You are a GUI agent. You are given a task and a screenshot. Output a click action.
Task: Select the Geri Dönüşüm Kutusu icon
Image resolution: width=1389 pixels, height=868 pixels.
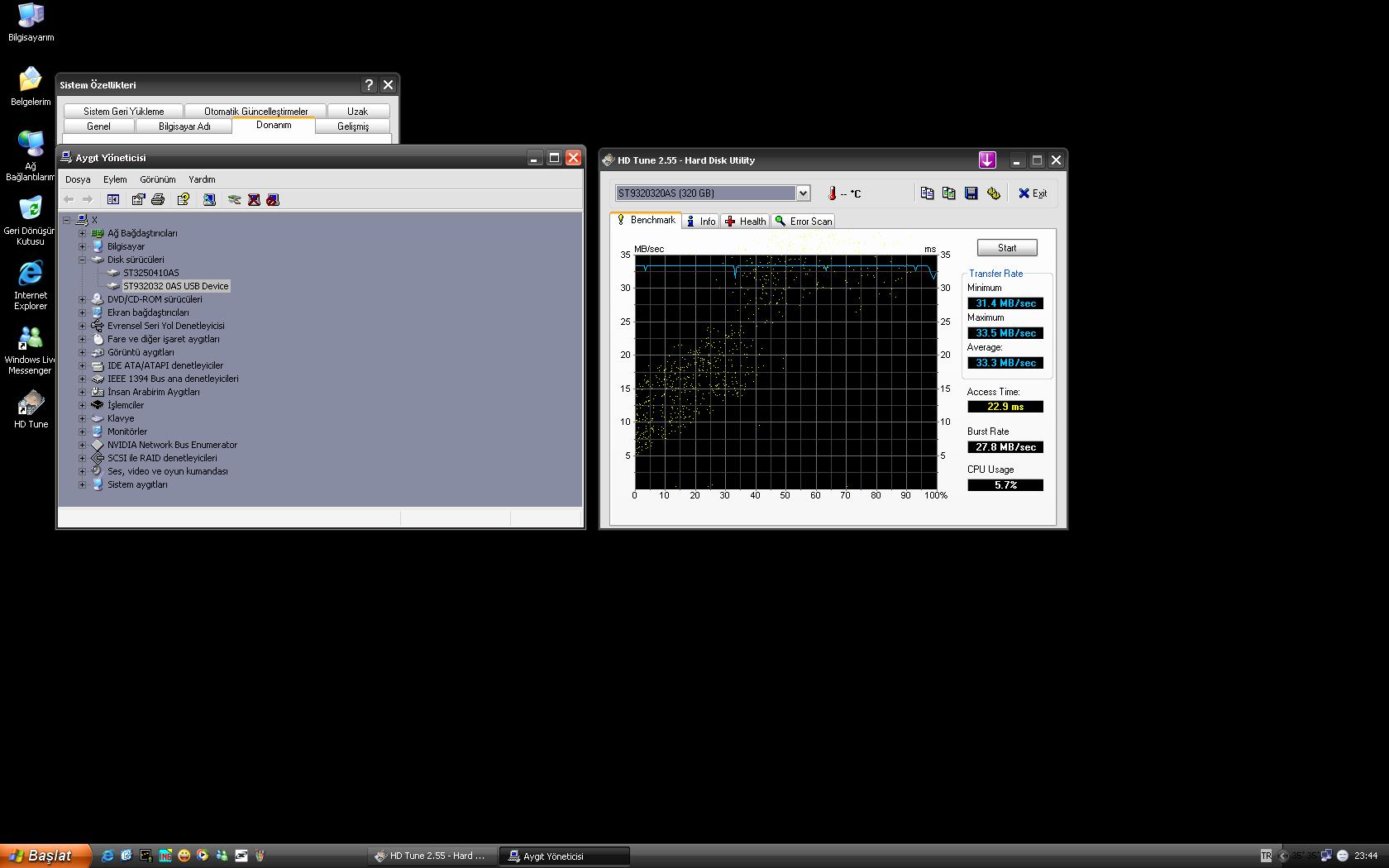point(31,221)
